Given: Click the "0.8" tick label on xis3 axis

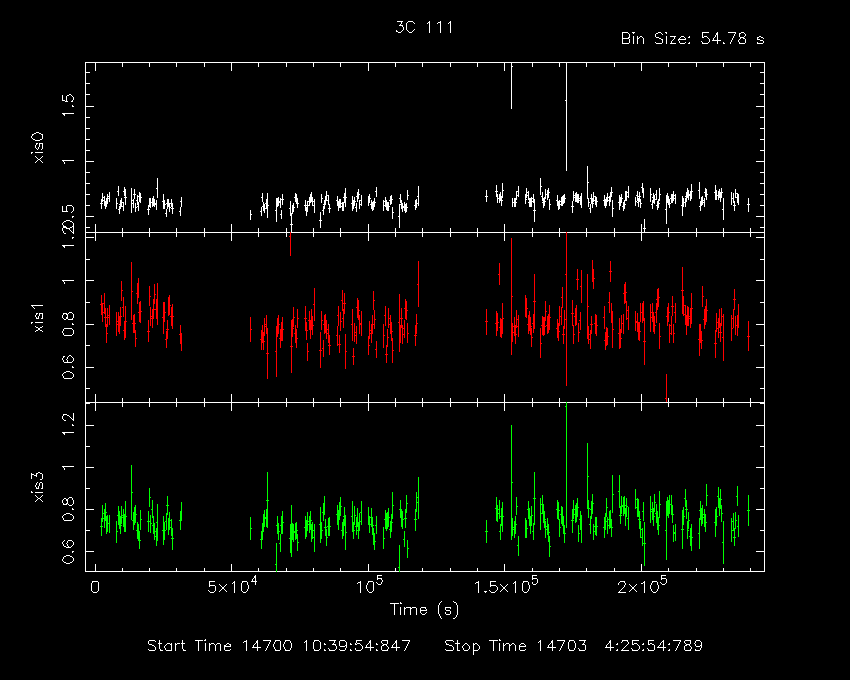Looking at the screenshot, I should pos(68,509).
